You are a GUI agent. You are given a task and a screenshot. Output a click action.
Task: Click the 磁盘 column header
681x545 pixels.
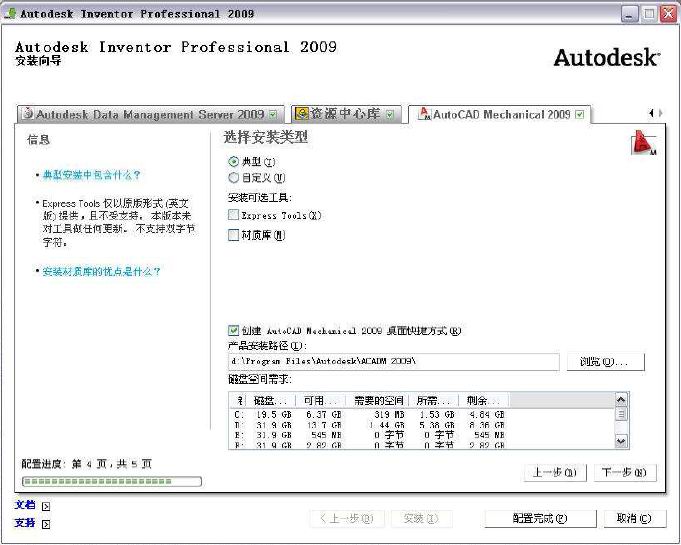click(x=271, y=400)
